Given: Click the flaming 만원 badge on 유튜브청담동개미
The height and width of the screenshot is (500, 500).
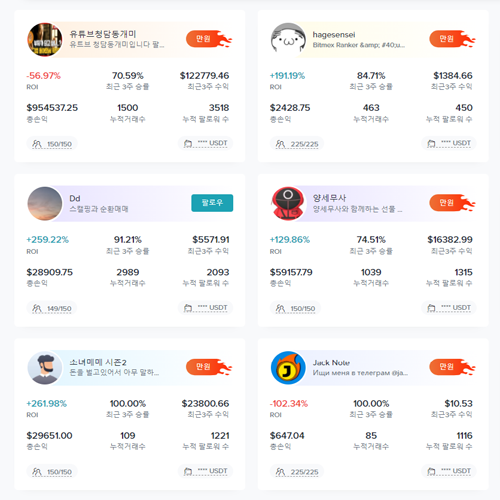Looking at the screenshot, I should point(209,39).
